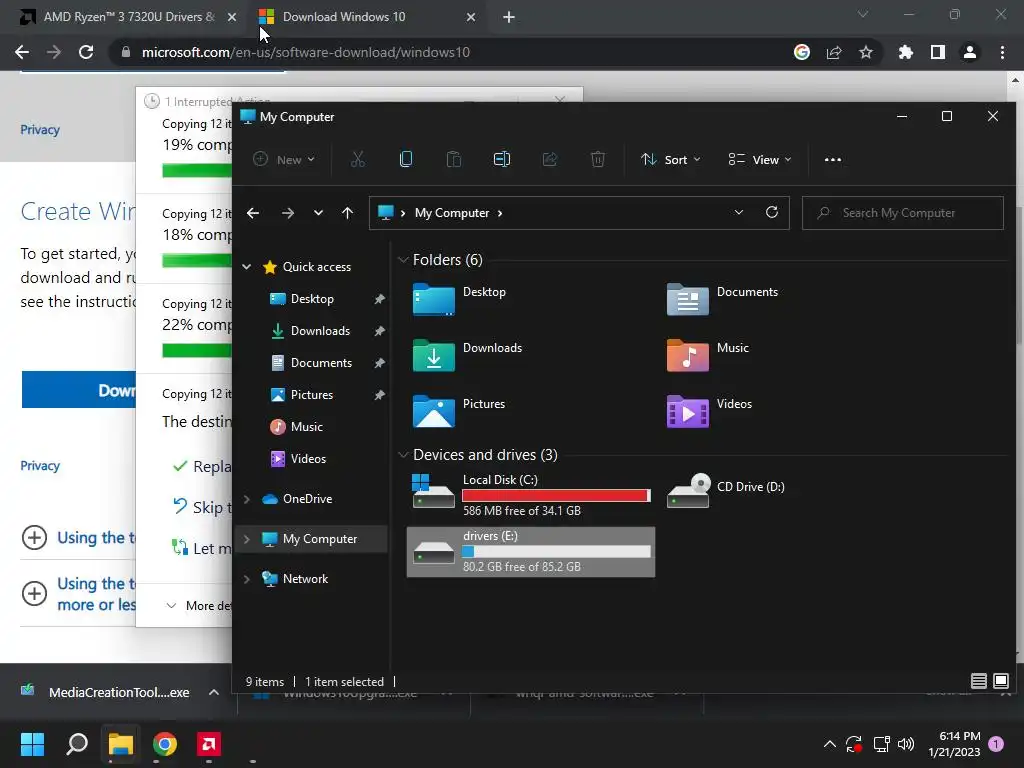Open Chrome three-dot menu
The width and height of the screenshot is (1024, 768).
click(1002, 52)
